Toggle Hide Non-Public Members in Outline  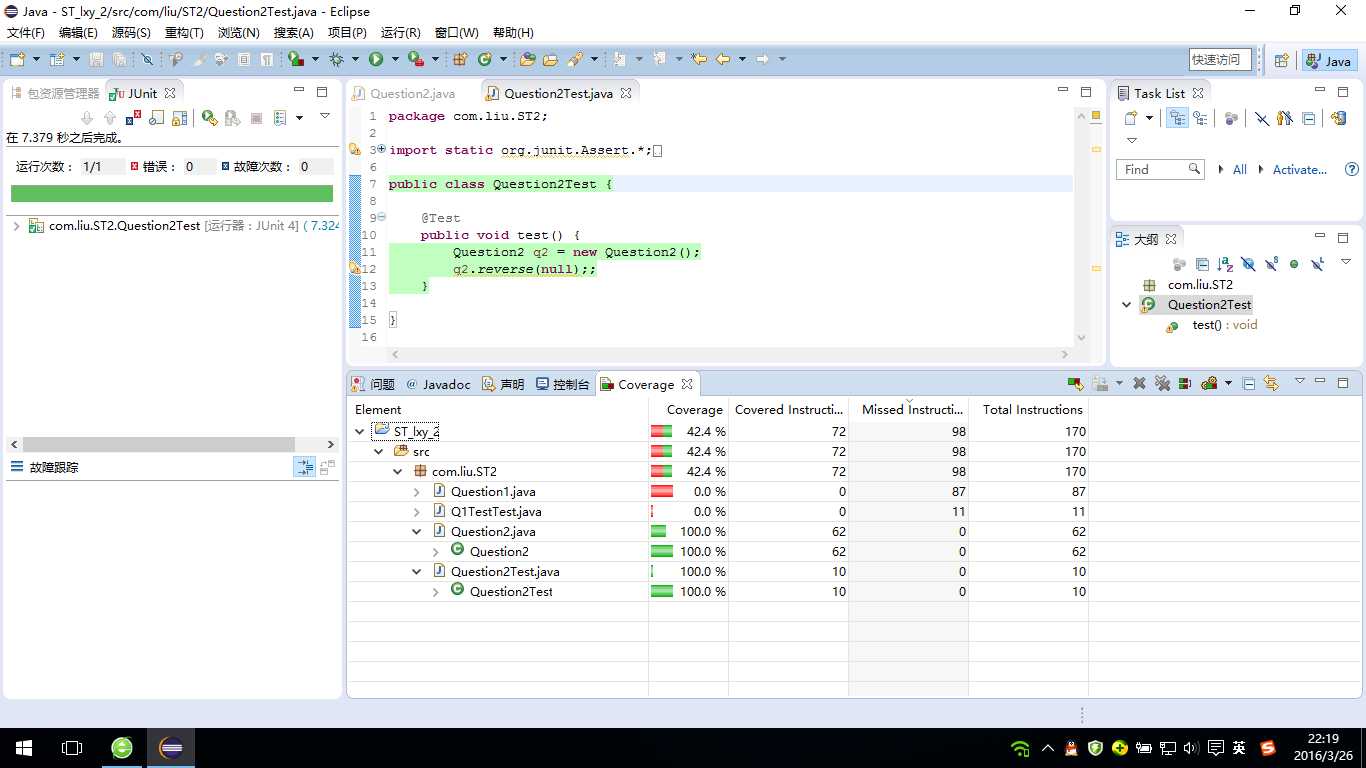click(x=1294, y=264)
